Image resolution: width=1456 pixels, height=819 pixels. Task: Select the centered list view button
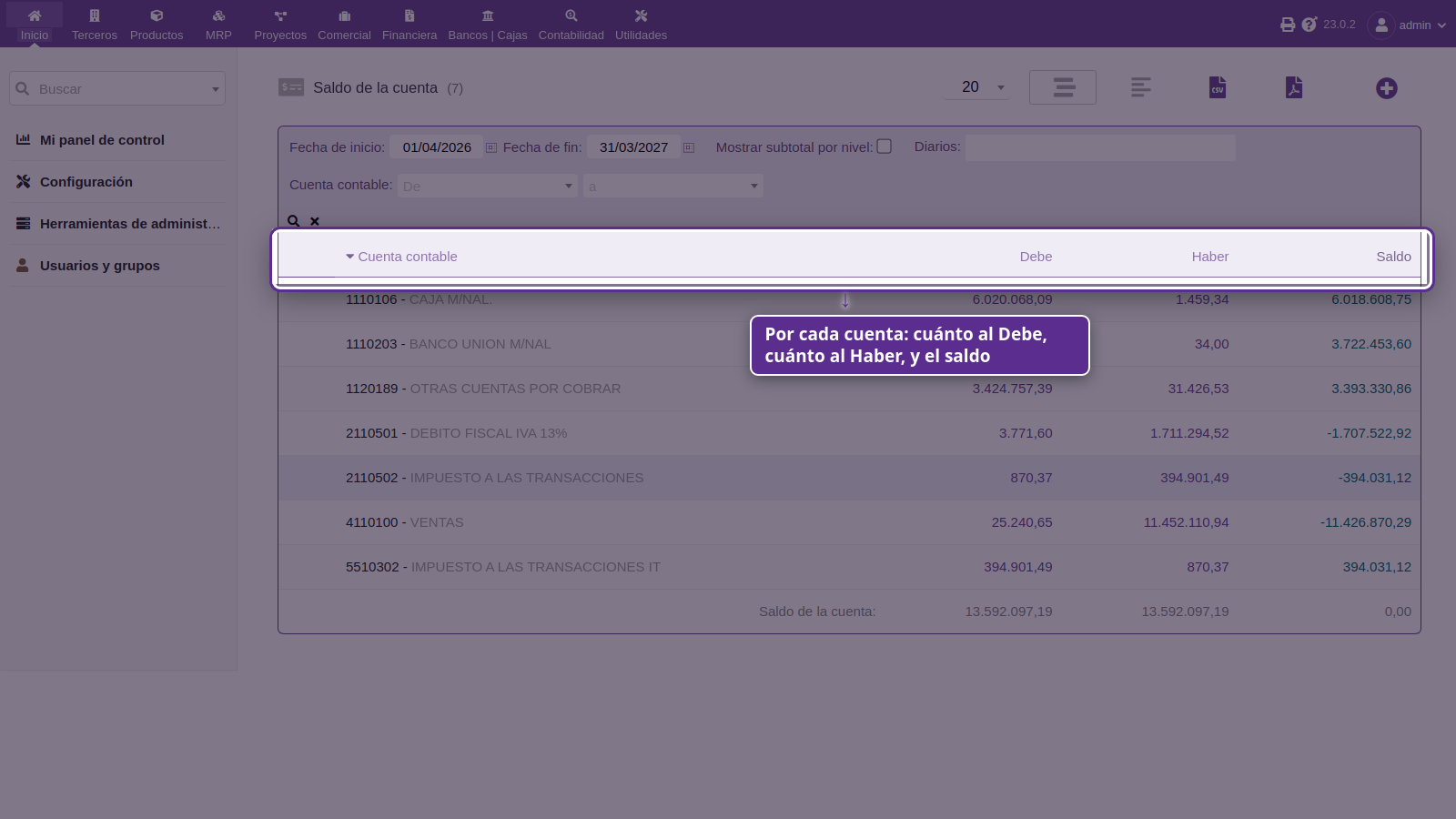[x=1063, y=87]
